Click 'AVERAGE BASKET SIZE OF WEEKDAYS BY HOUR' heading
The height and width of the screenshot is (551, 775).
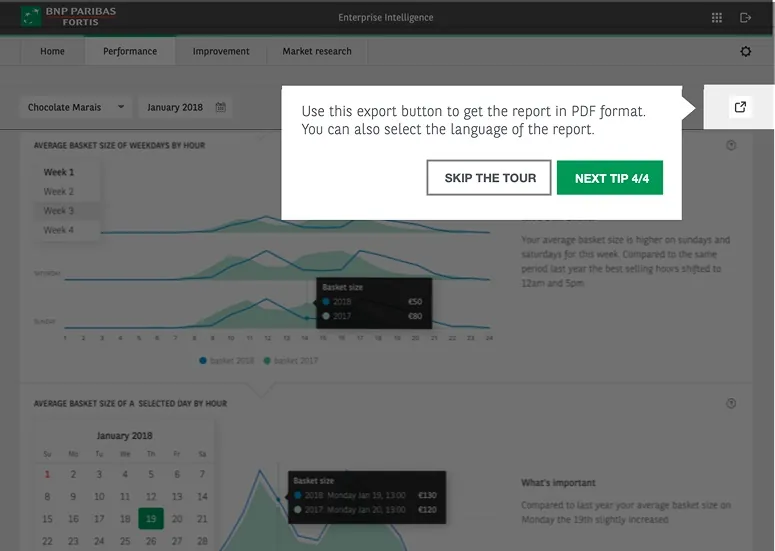coord(119,145)
